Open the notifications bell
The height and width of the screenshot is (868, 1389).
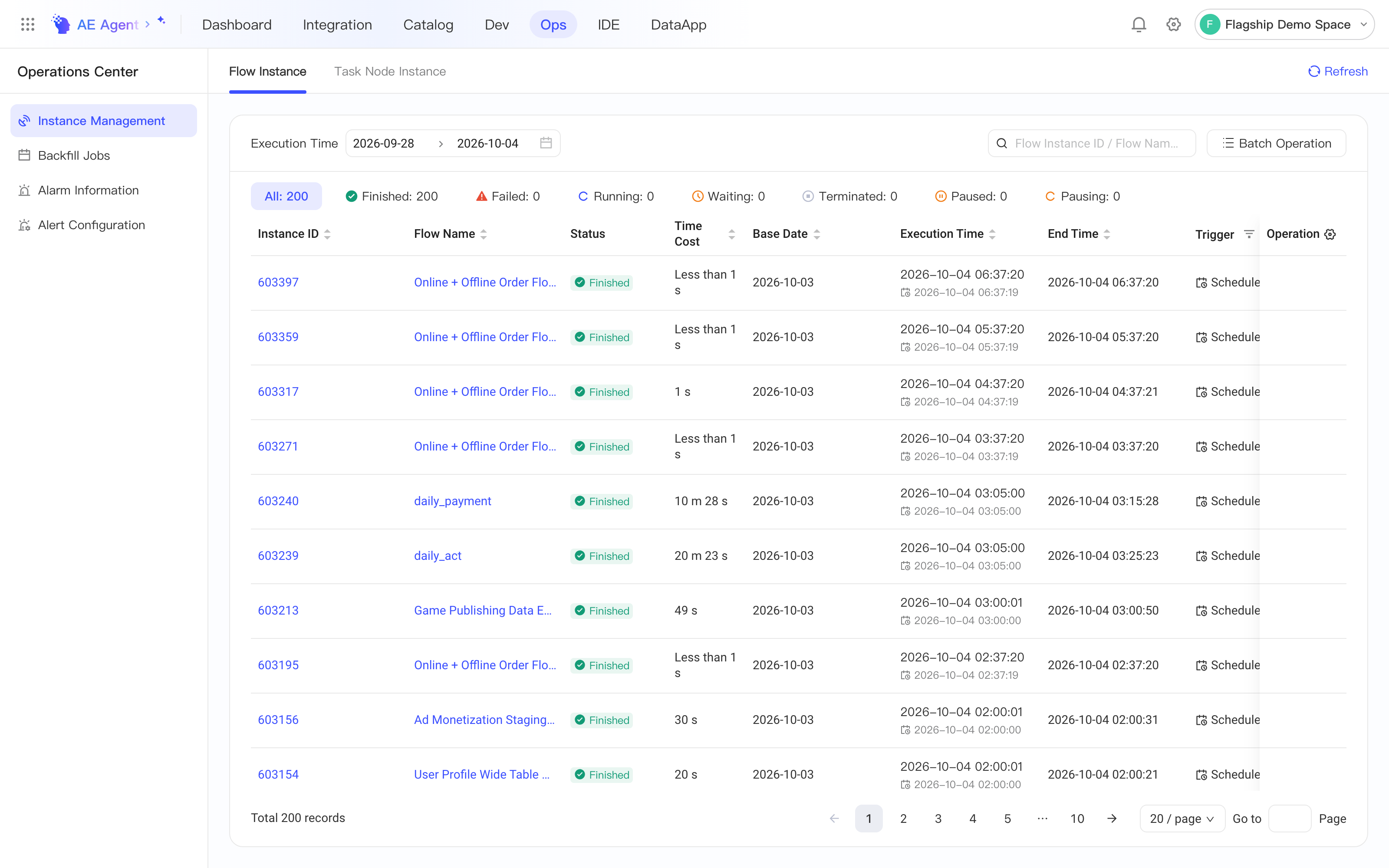pos(1139,24)
